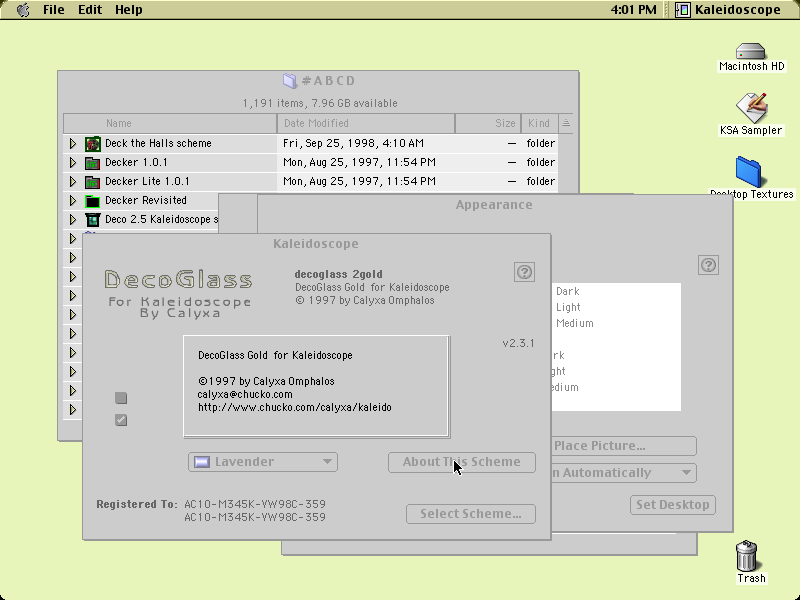Open the Apple menu
800x600 pixels.
(23, 10)
